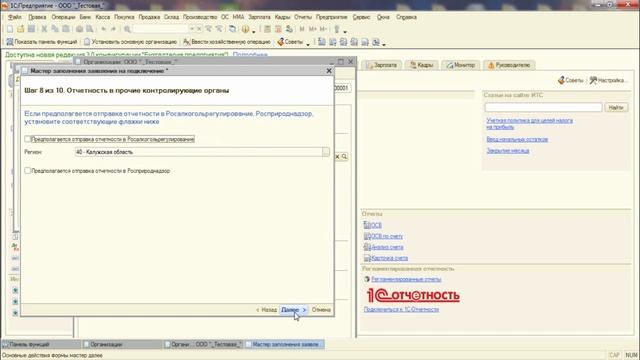
Task: Open Ввод начальных остатков link
Action: pyautogui.click(x=517, y=139)
